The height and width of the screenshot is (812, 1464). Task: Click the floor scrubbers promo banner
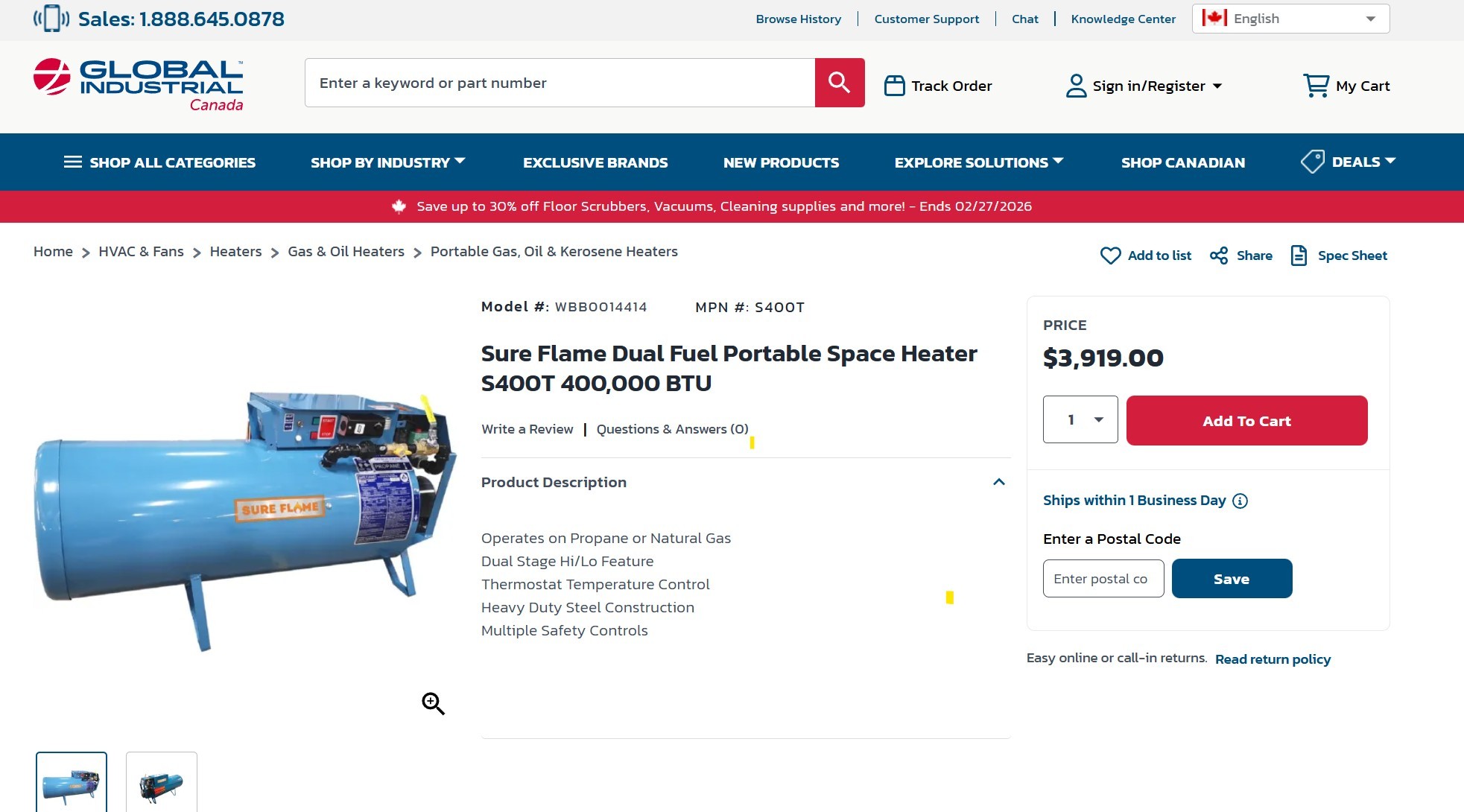click(732, 206)
